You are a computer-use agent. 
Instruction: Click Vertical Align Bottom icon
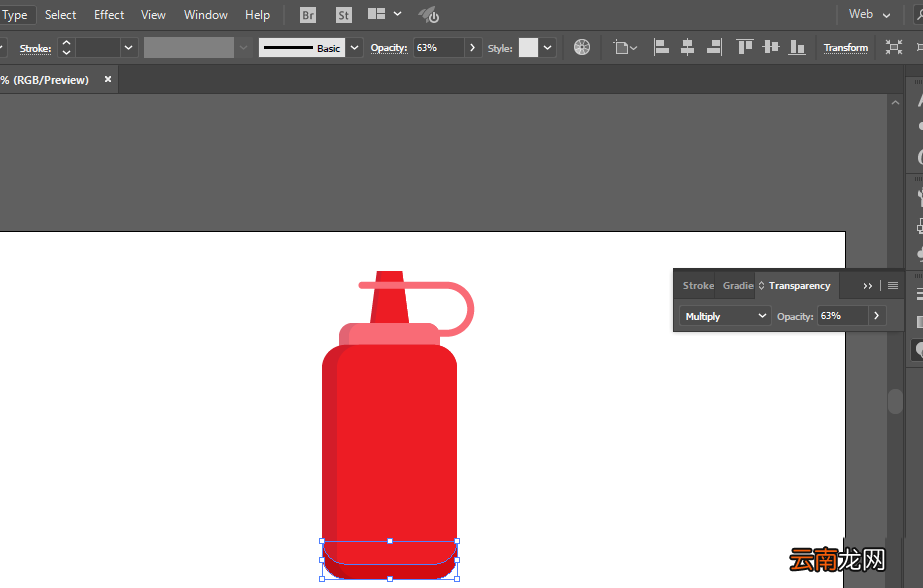click(797, 47)
